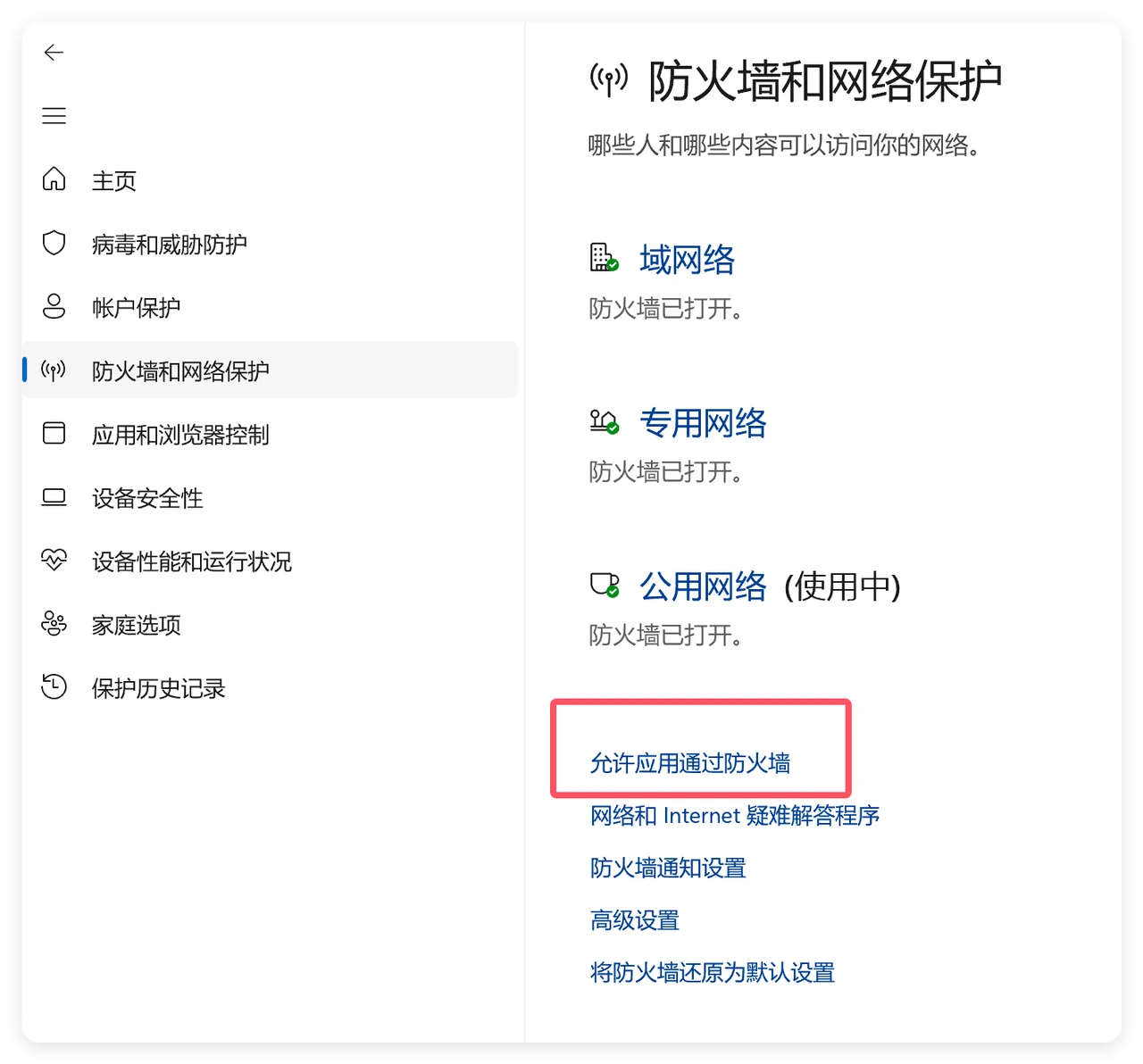Viewport: 1143px width, 1064px height.
Task: Click 将防火墙还原为默认设置 link
Action: tap(712, 972)
